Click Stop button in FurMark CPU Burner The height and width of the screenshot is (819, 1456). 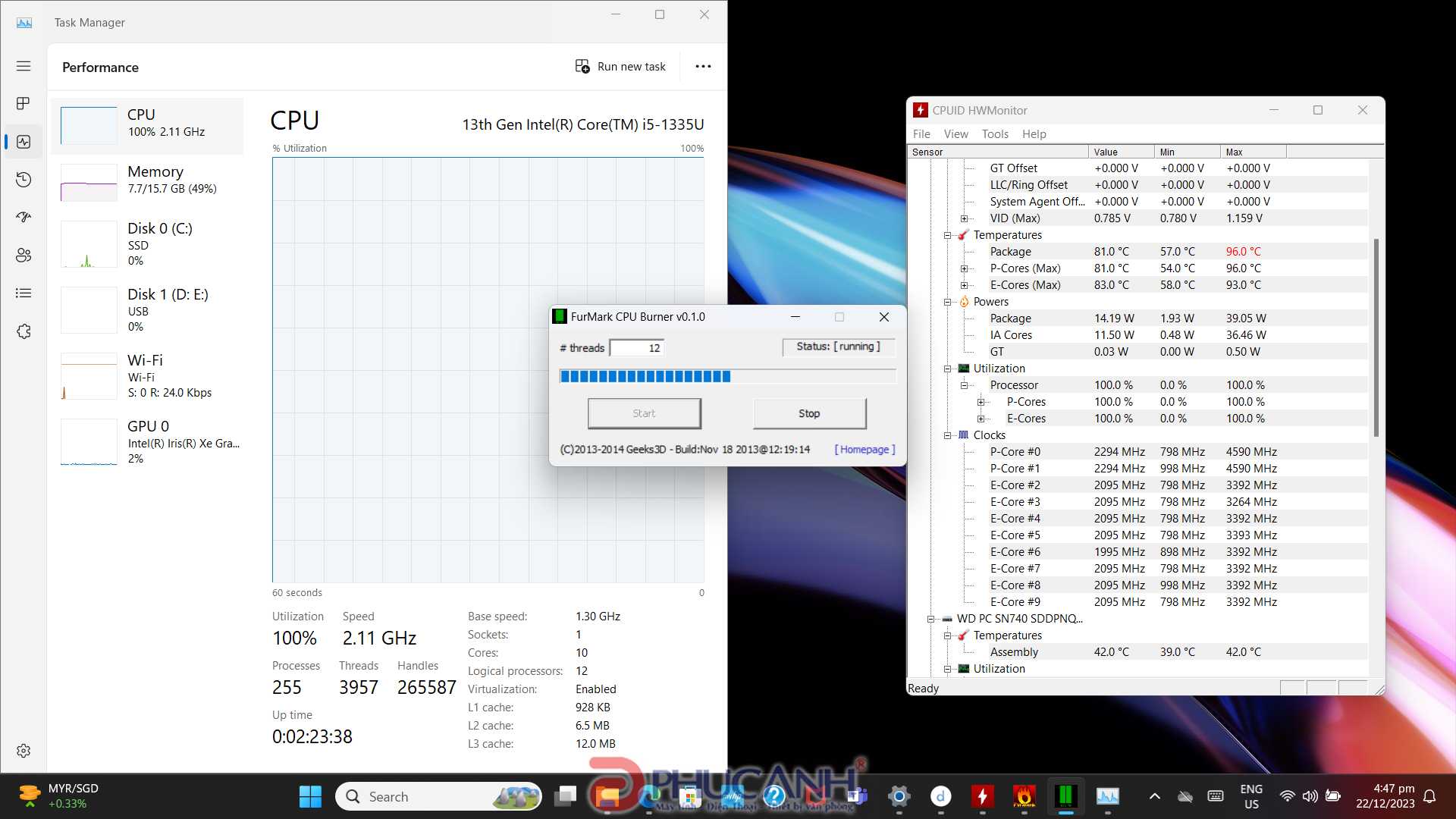point(809,413)
